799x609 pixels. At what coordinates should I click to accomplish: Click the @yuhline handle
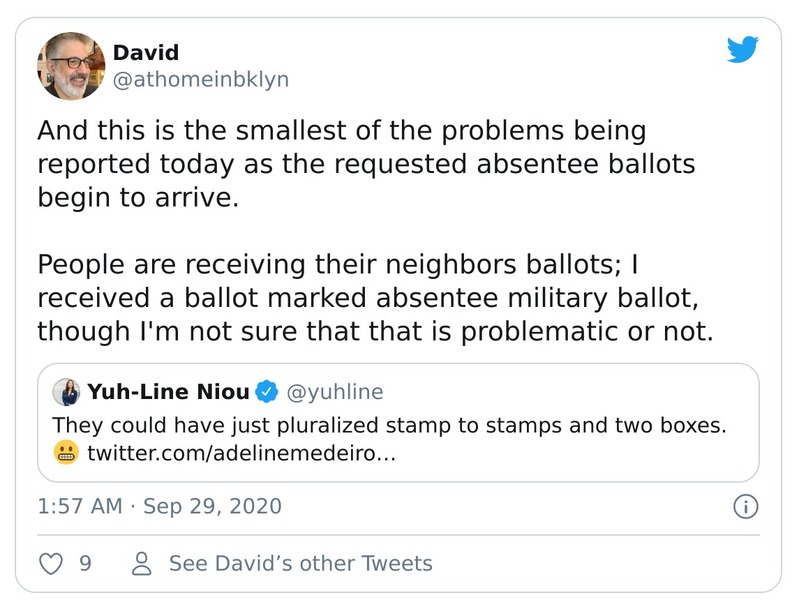coord(336,392)
